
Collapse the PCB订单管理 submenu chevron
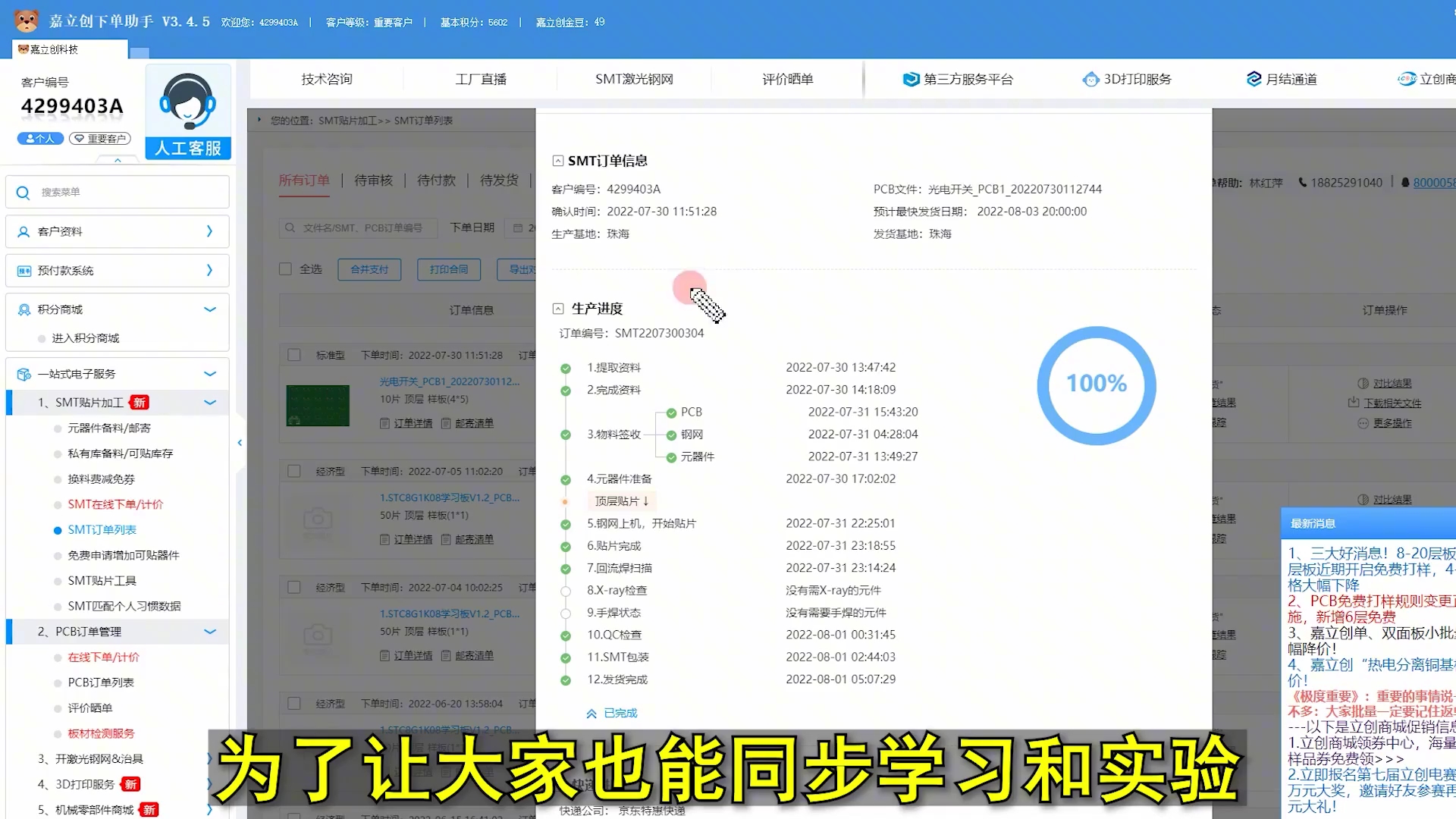pos(210,632)
